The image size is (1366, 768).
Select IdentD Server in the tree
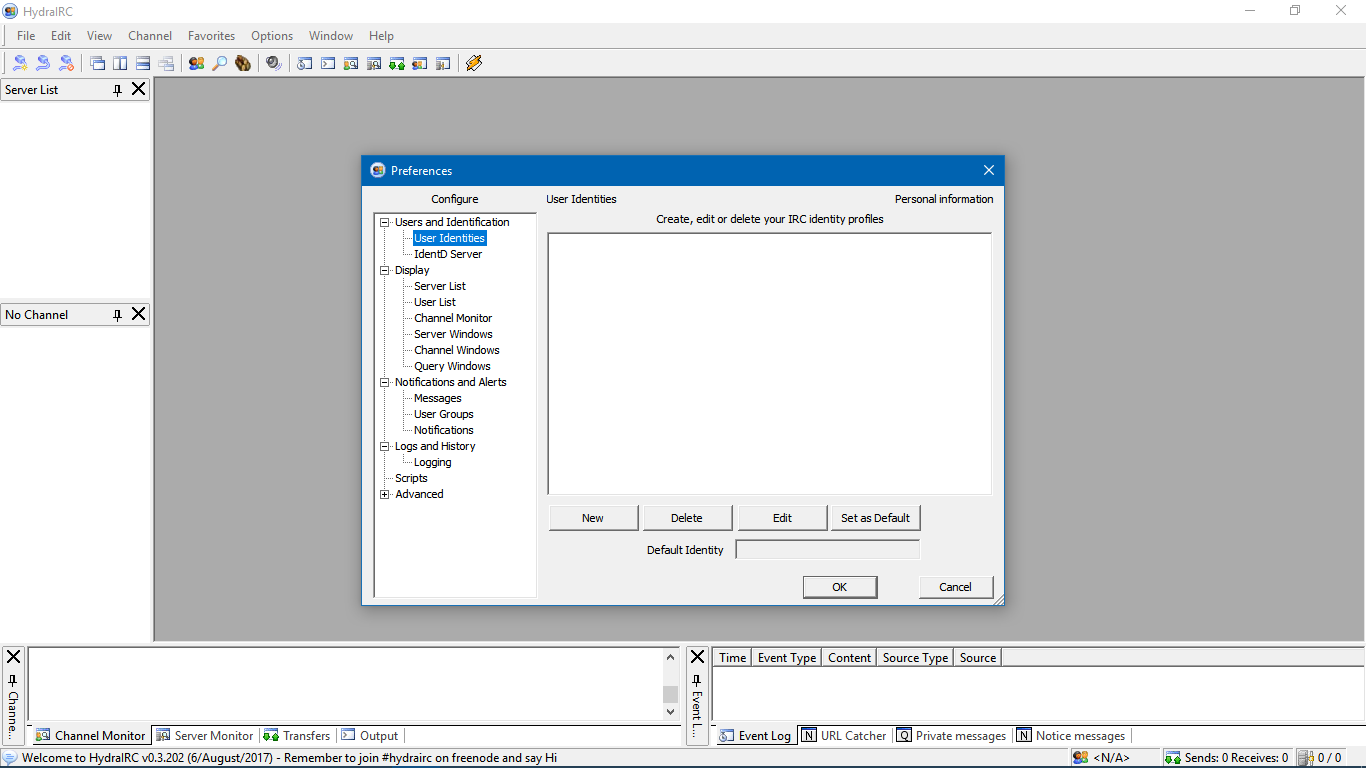[448, 254]
